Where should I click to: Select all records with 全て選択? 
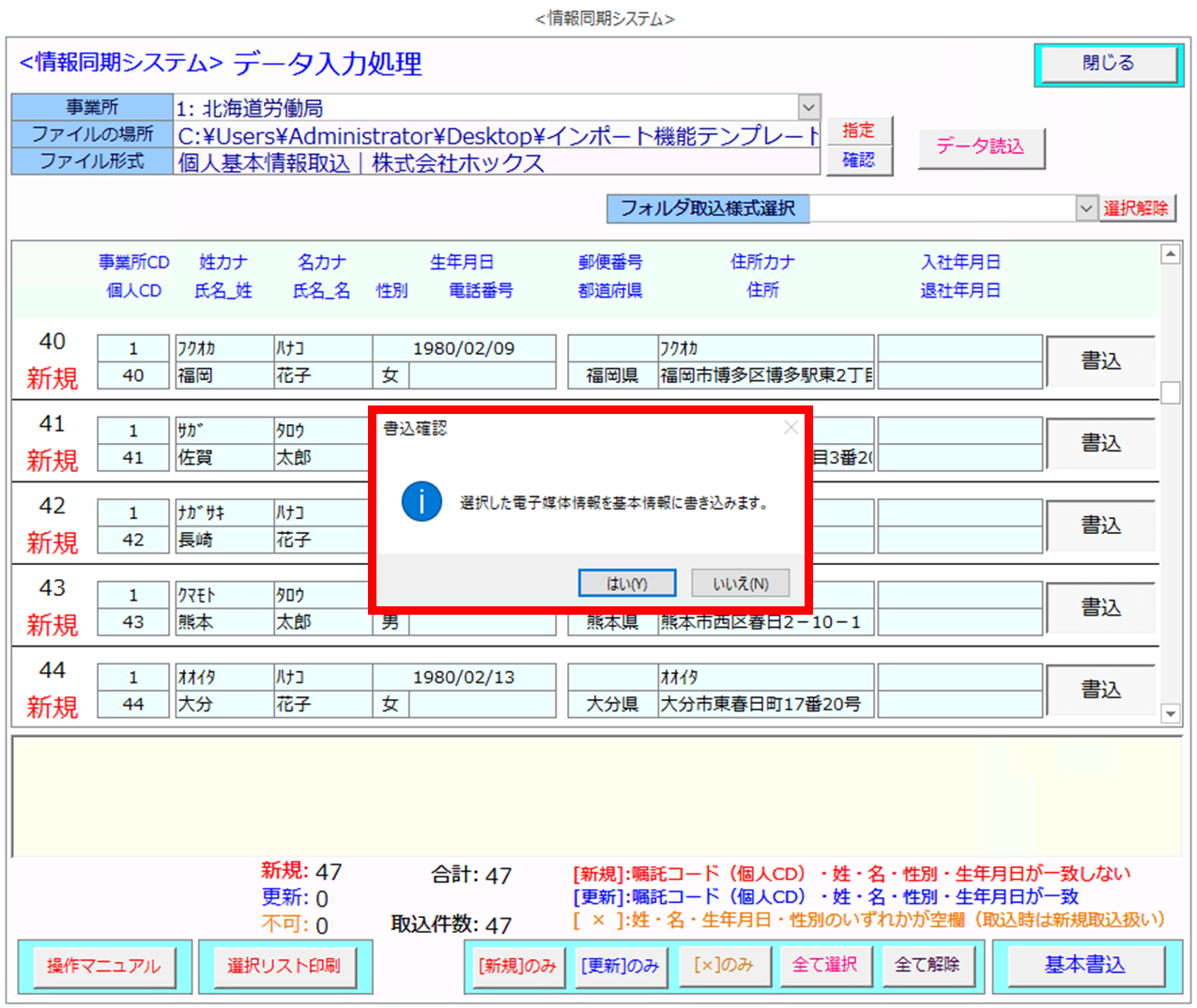coord(824,965)
